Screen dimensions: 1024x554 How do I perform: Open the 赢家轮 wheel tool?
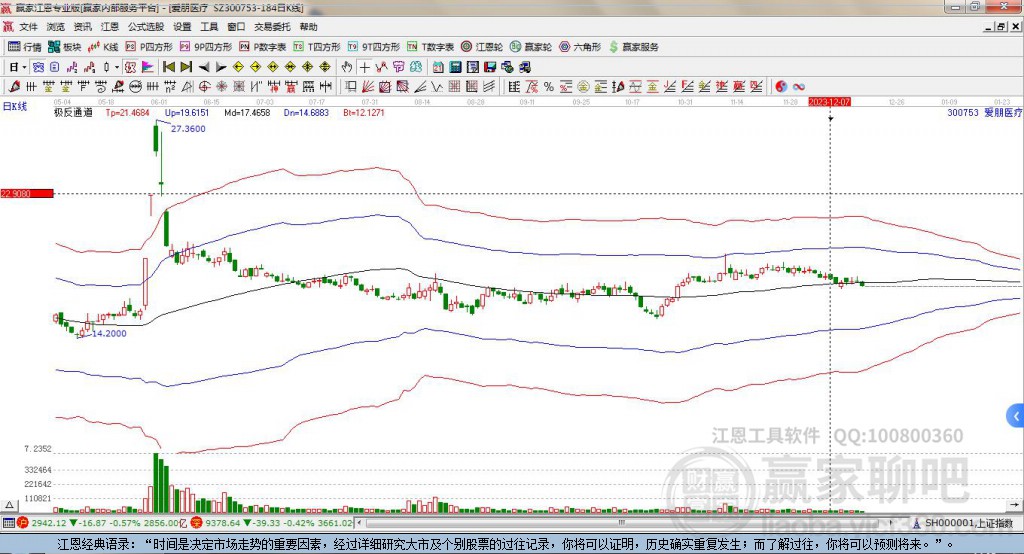531,47
